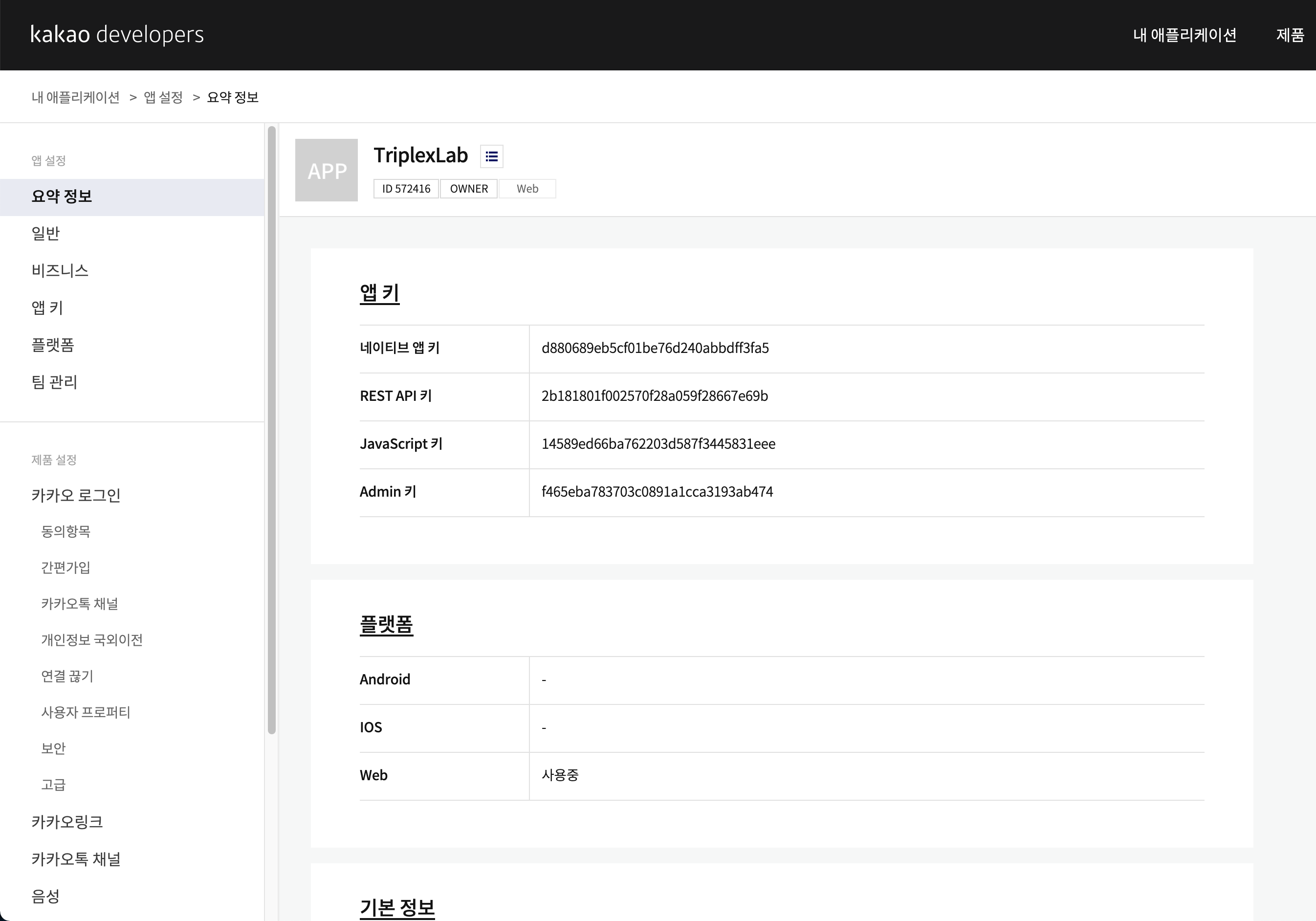
Task: Open 앱 키 sidebar item
Action: (47, 308)
